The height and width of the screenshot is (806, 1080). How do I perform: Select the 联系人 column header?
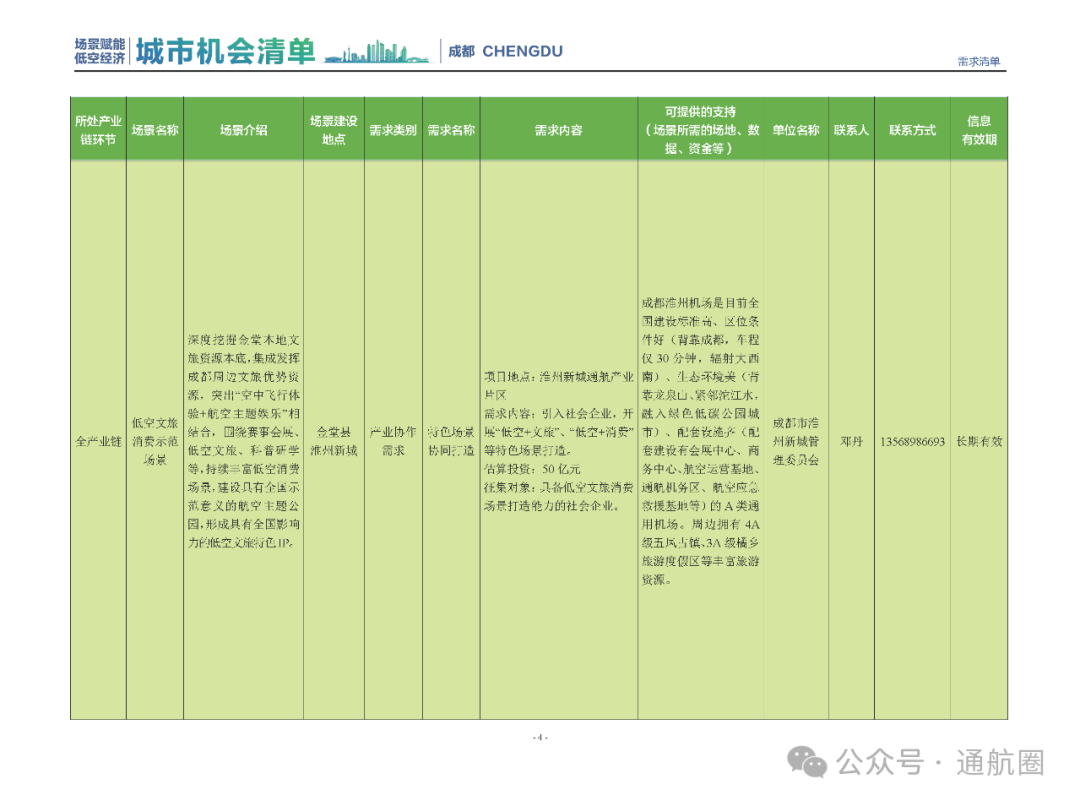coord(851,130)
